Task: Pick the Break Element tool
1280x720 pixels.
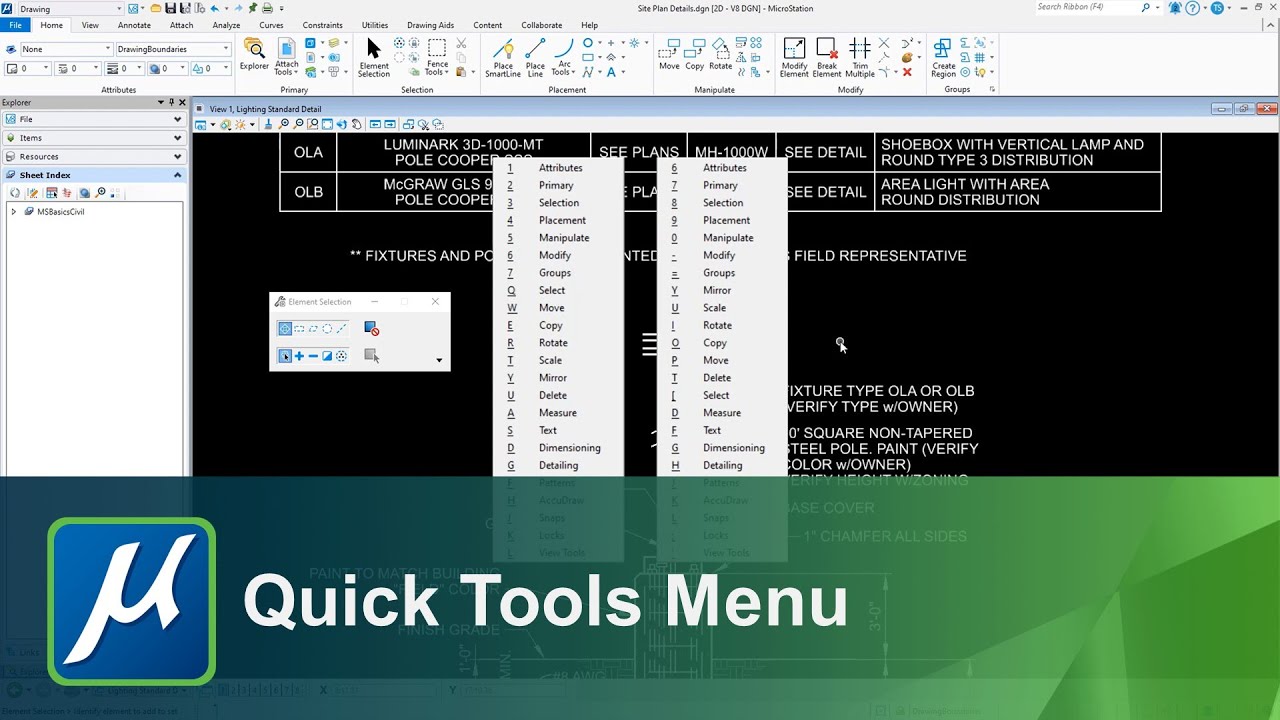Action: point(827,58)
